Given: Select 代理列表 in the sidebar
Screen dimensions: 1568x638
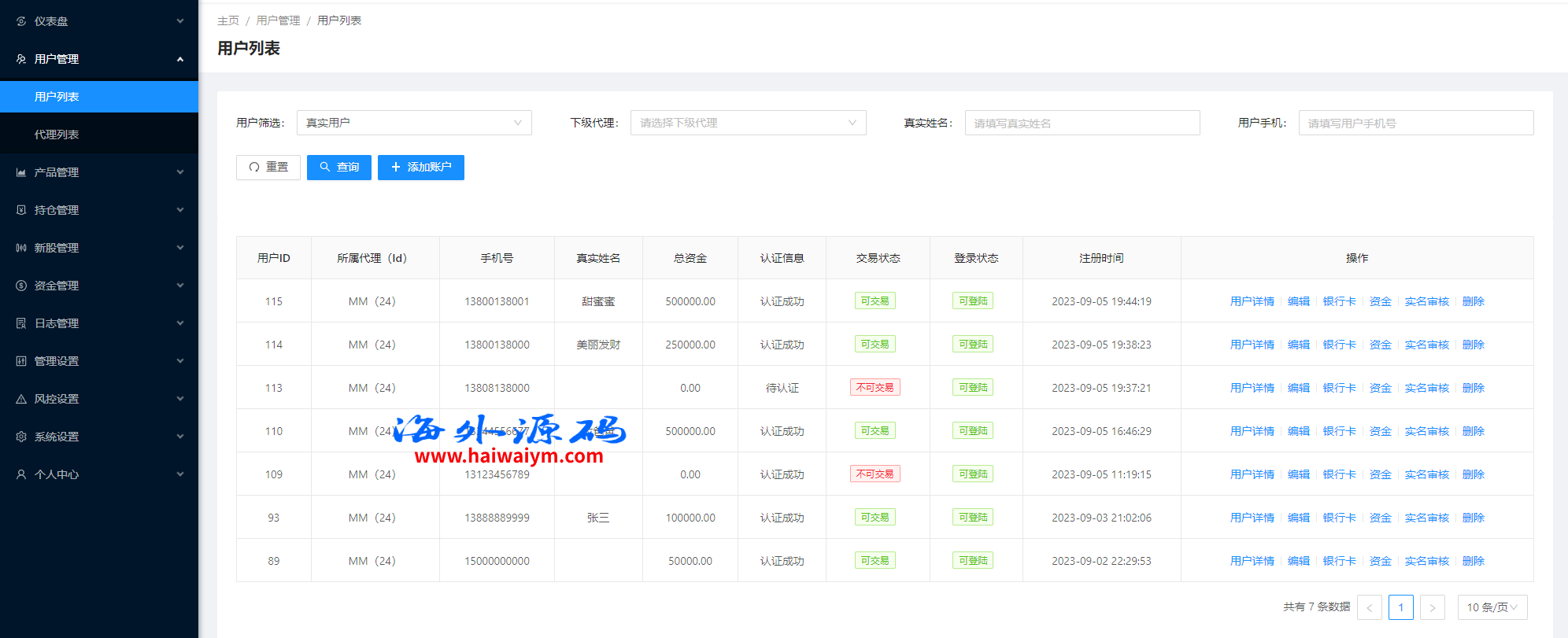Looking at the screenshot, I should coord(57,135).
